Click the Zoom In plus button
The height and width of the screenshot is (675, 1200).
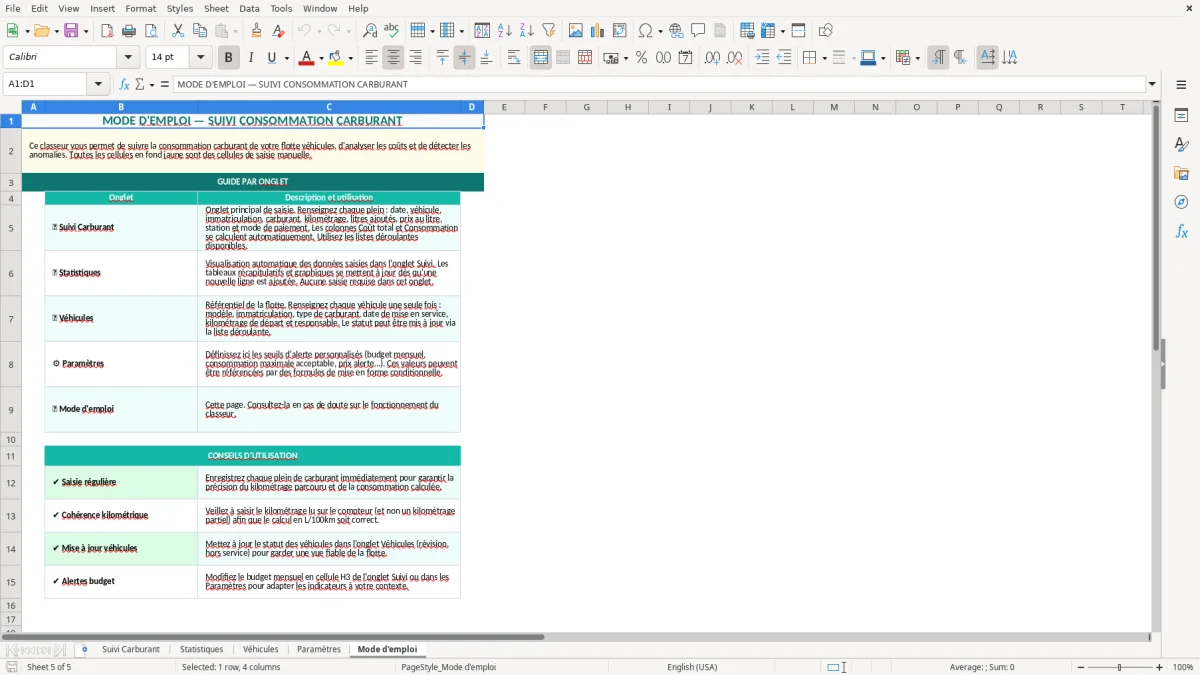pos(1160,667)
